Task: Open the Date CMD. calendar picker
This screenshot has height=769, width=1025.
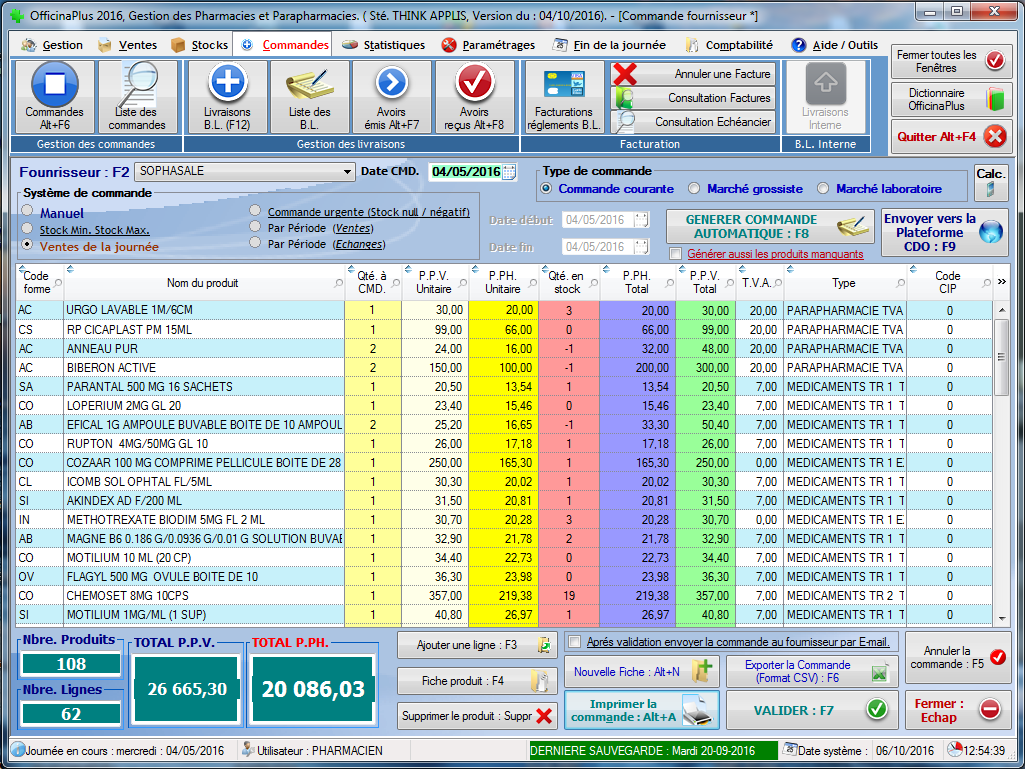Action: [509, 172]
